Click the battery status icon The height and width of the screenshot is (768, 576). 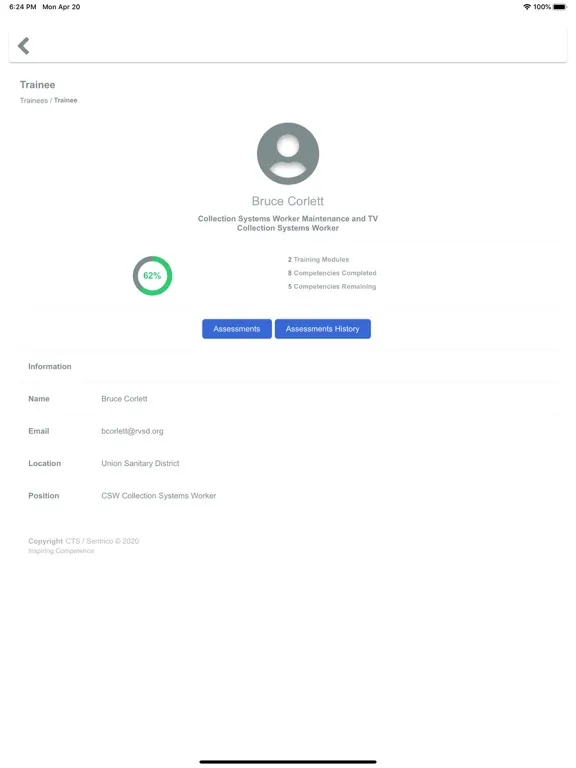[x=560, y=7]
